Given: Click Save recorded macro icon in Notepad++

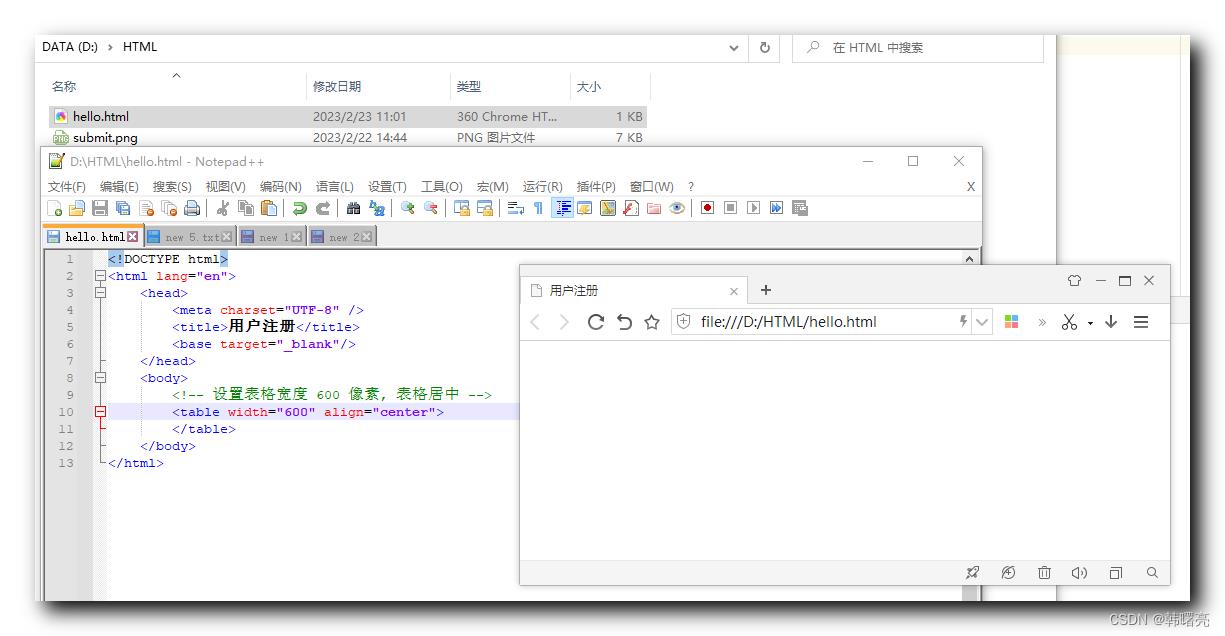Looking at the screenshot, I should point(799,208).
